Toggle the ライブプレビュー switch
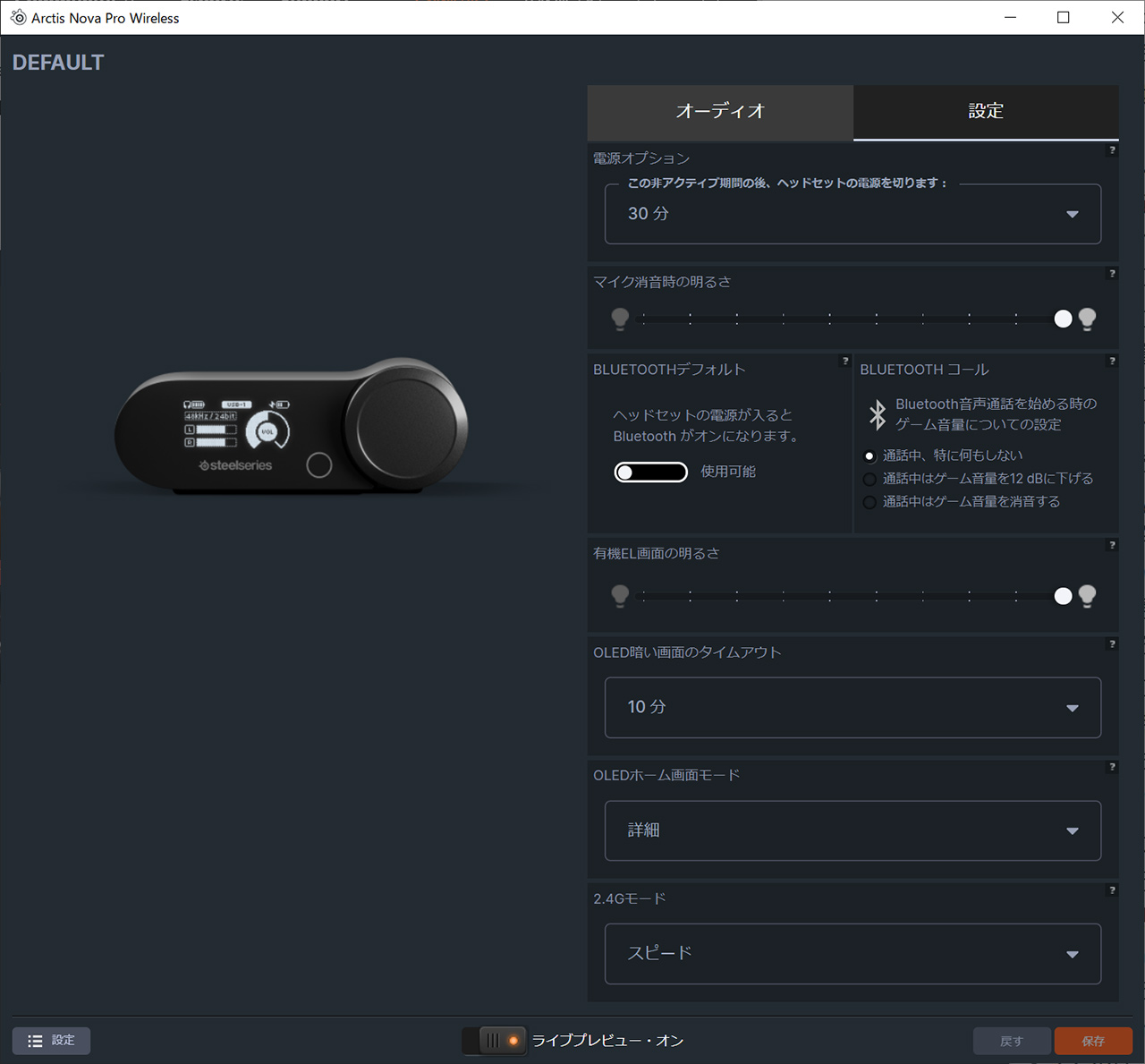1145x1064 pixels. pyautogui.click(x=495, y=1041)
